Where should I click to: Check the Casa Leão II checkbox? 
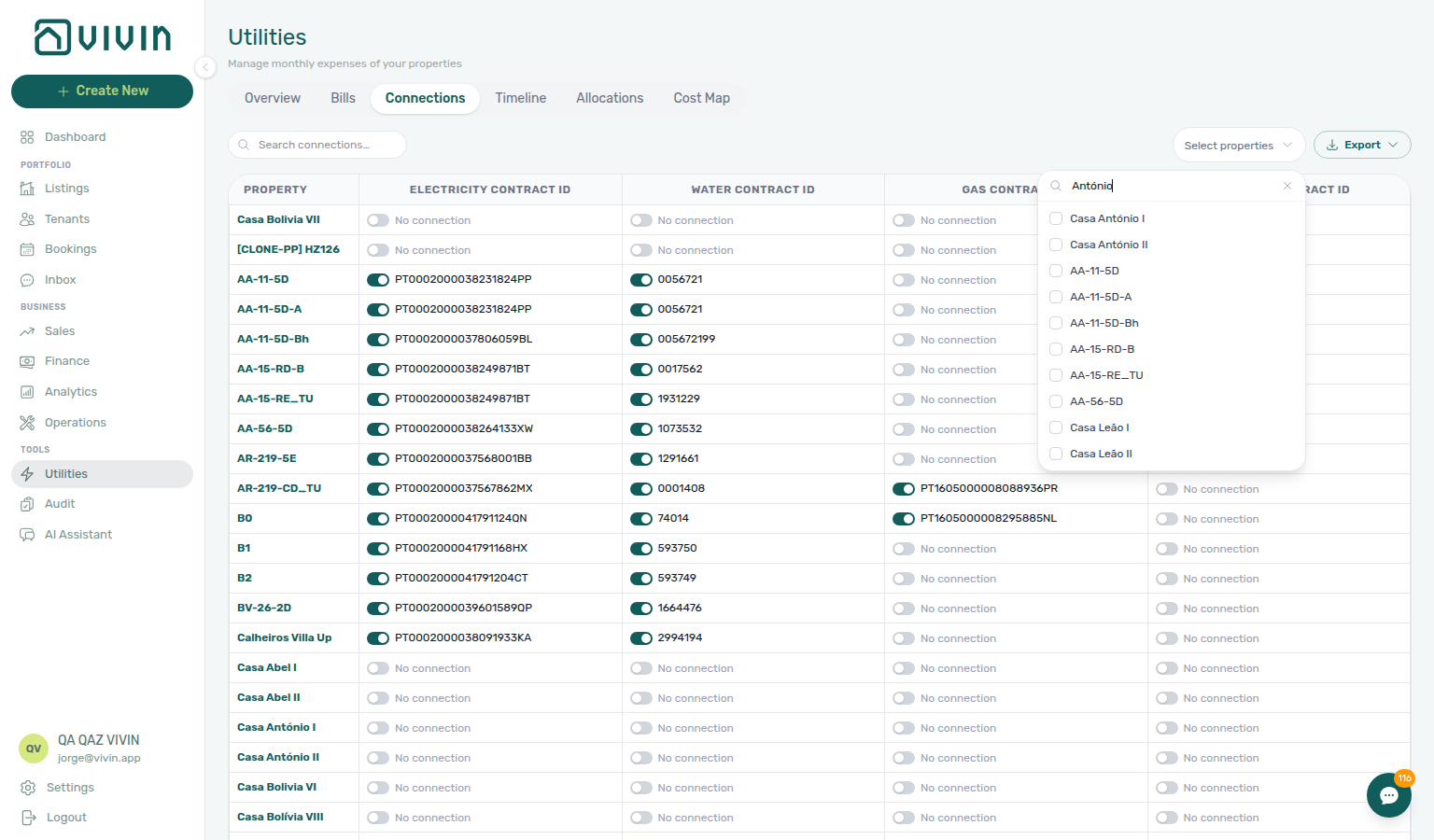pyautogui.click(x=1056, y=454)
